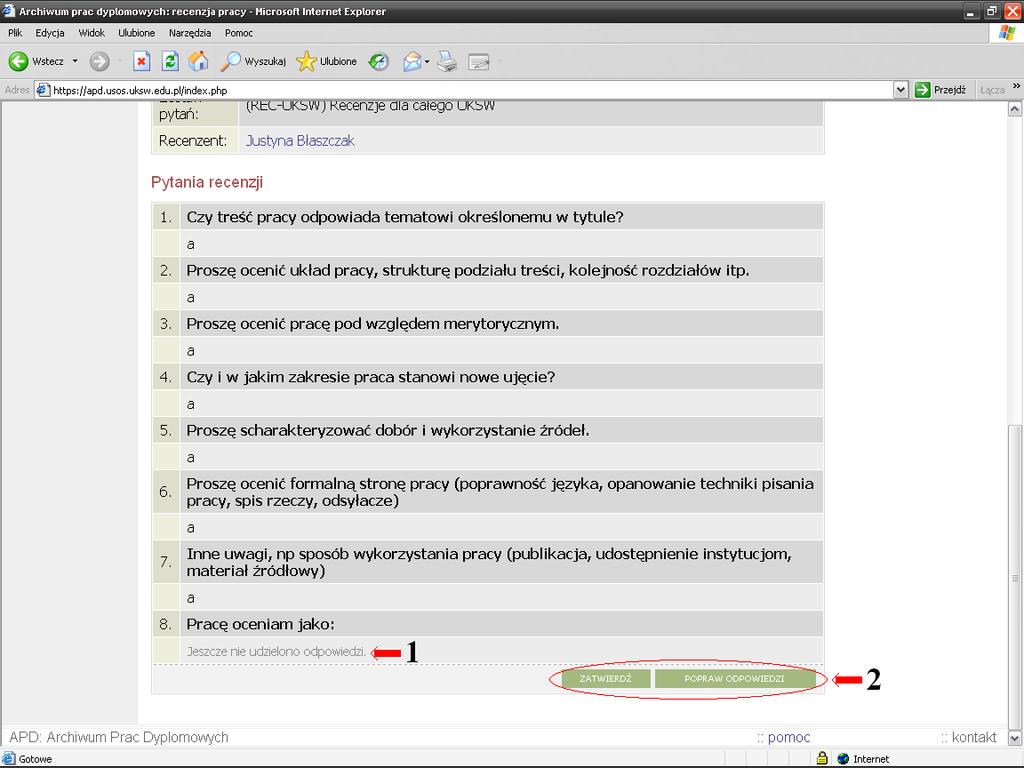The width and height of the screenshot is (1024, 768).
Task: Click the 'Pytania recenzji' heading
Action: pyautogui.click(x=207, y=182)
